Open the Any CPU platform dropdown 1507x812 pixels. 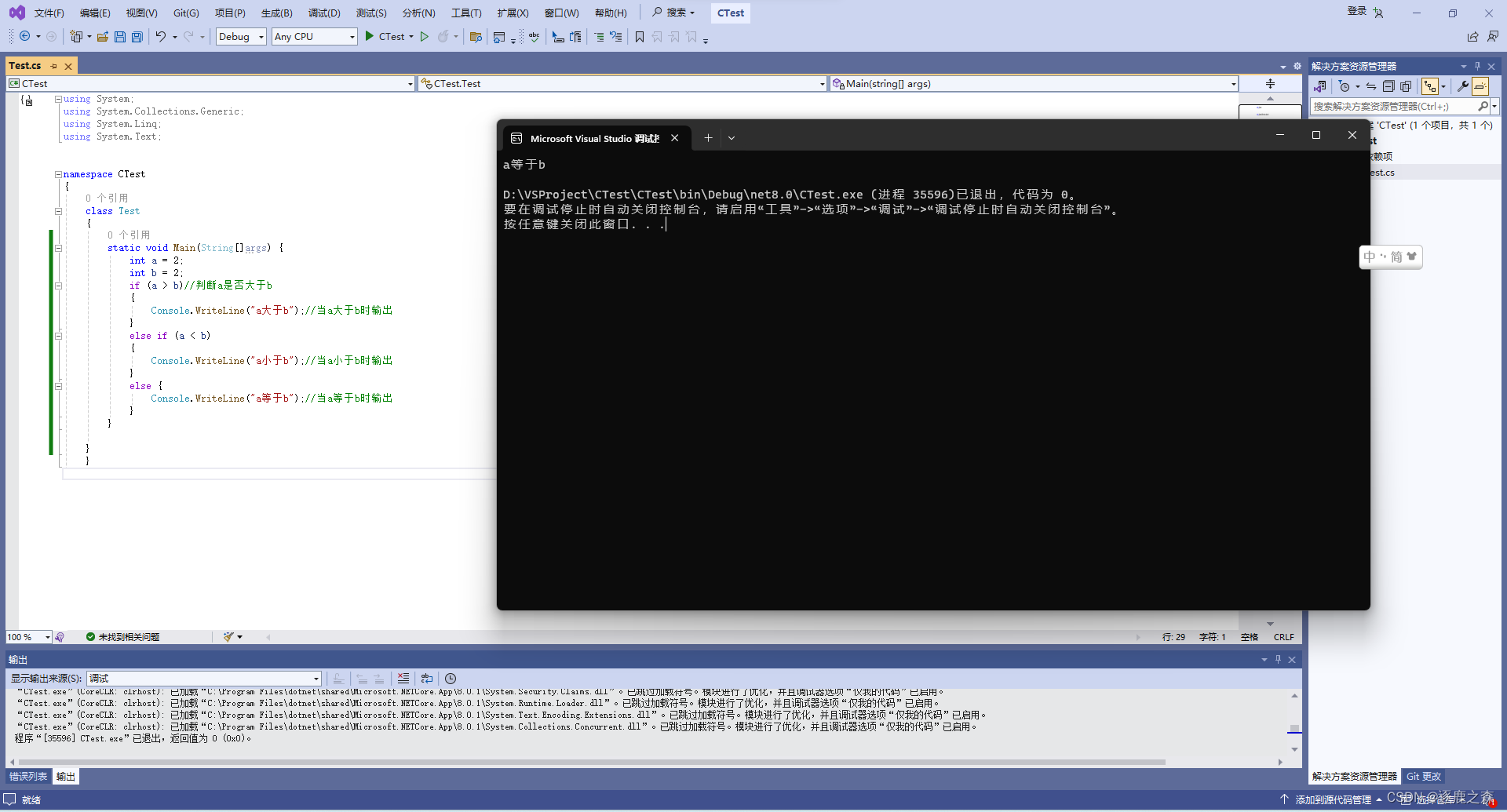[x=314, y=37]
